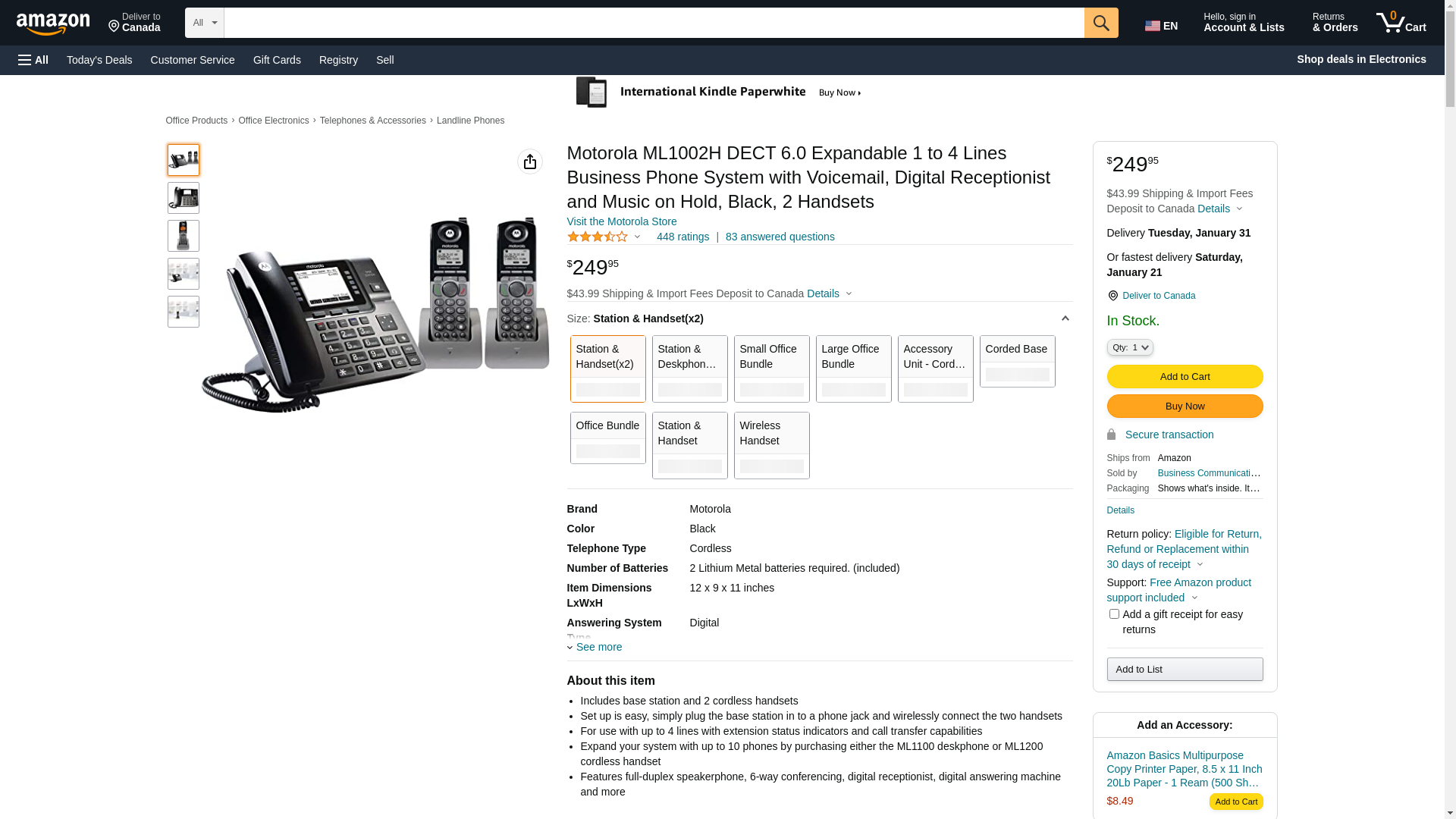Open the search category All dropdown
The image size is (1456, 819).
coord(204,23)
